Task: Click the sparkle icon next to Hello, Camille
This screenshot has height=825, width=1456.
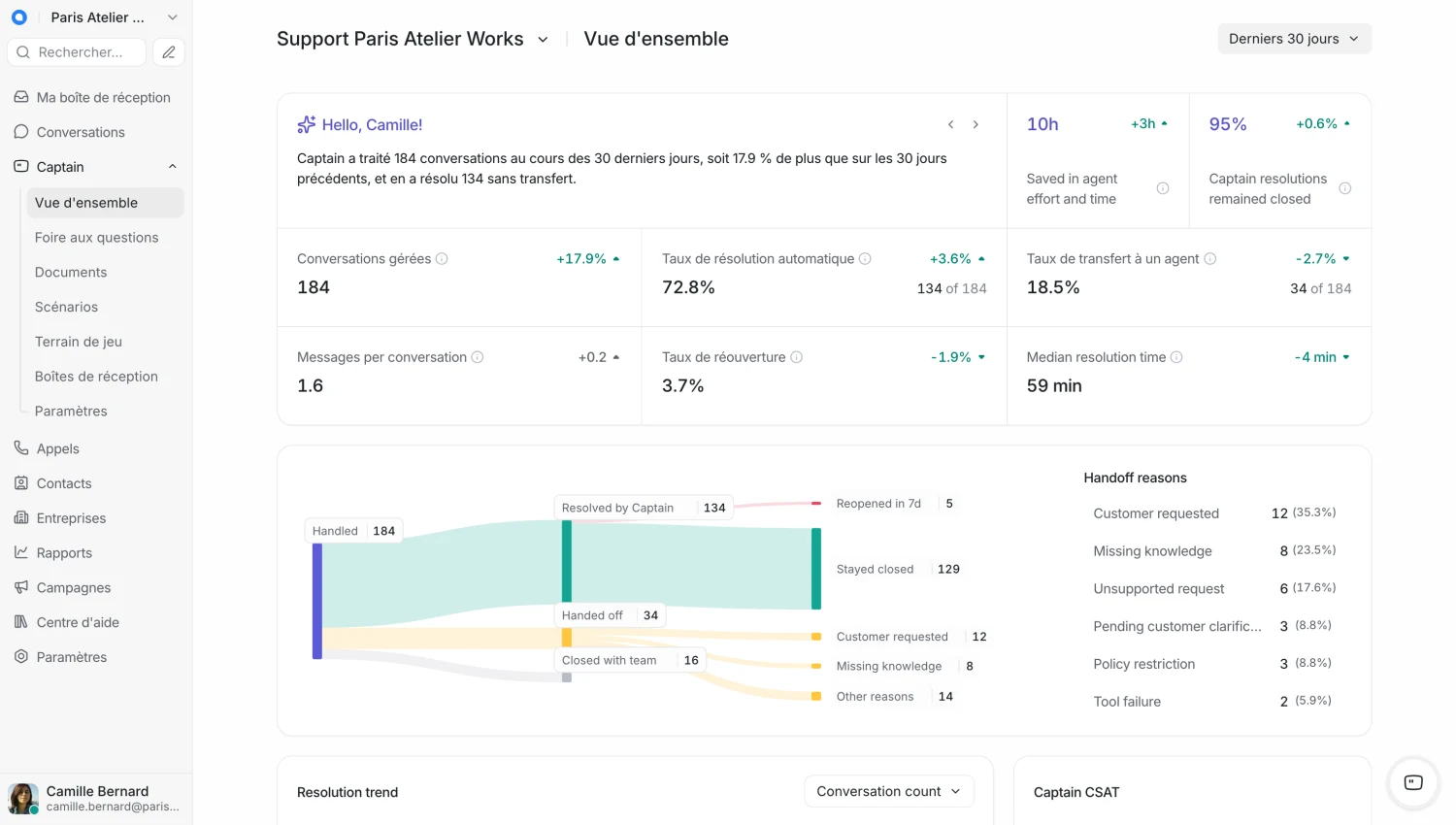Action: pos(307,124)
